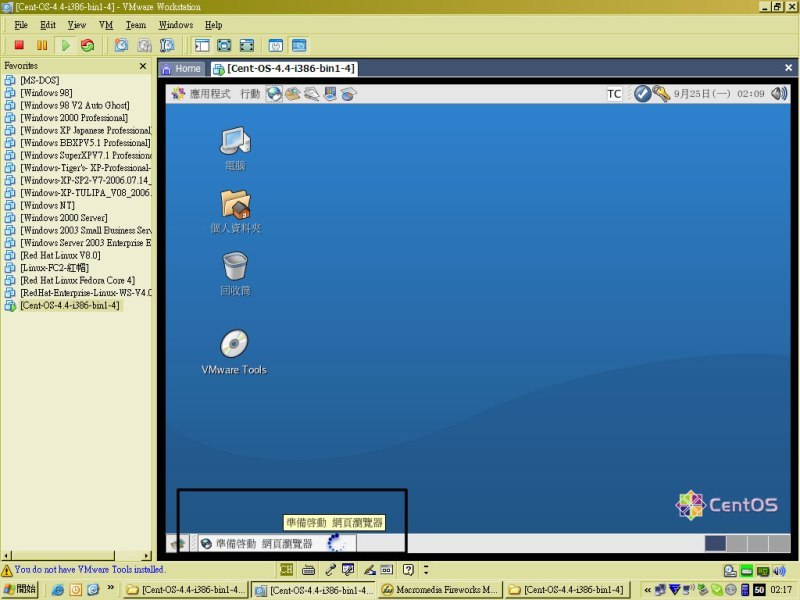
Task: Open the VM menu
Action: [x=106, y=25]
